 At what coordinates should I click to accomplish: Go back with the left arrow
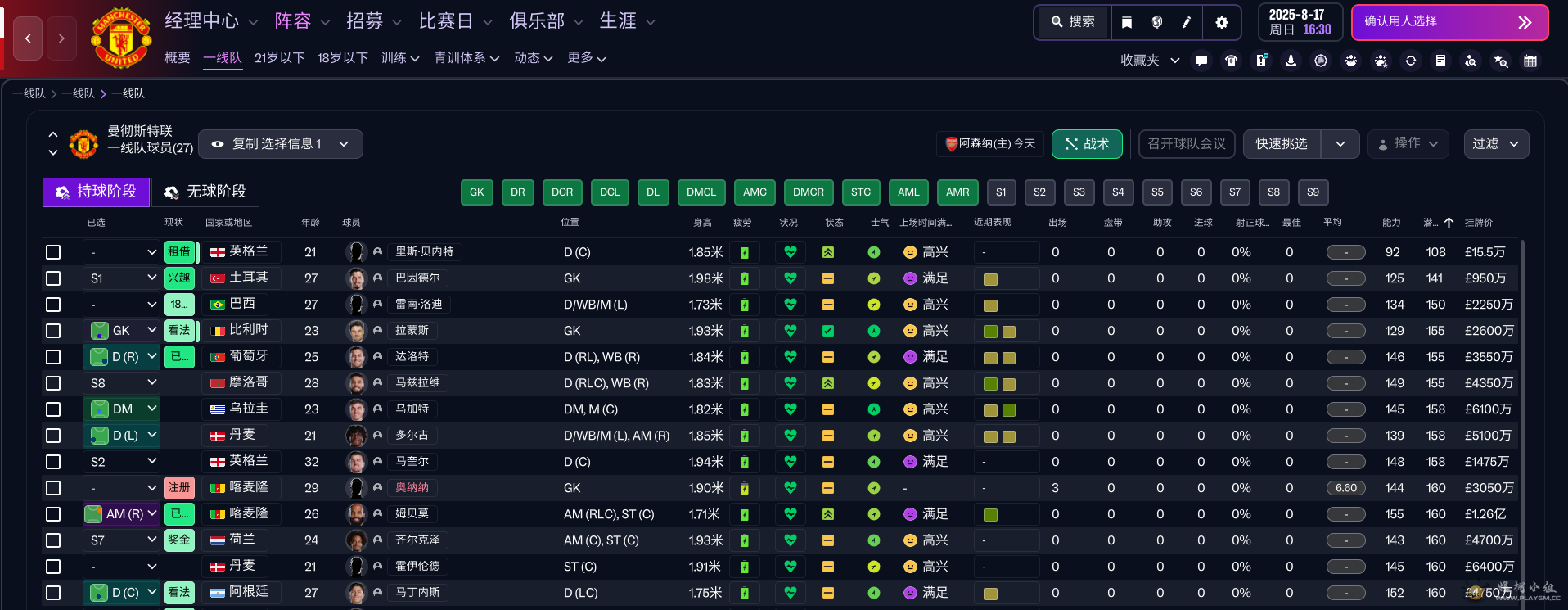(28, 38)
